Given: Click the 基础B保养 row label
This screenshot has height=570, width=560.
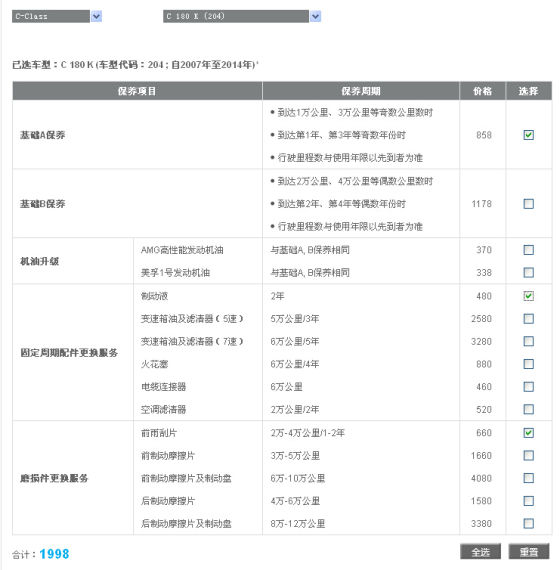Looking at the screenshot, I should click(x=43, y=204).
